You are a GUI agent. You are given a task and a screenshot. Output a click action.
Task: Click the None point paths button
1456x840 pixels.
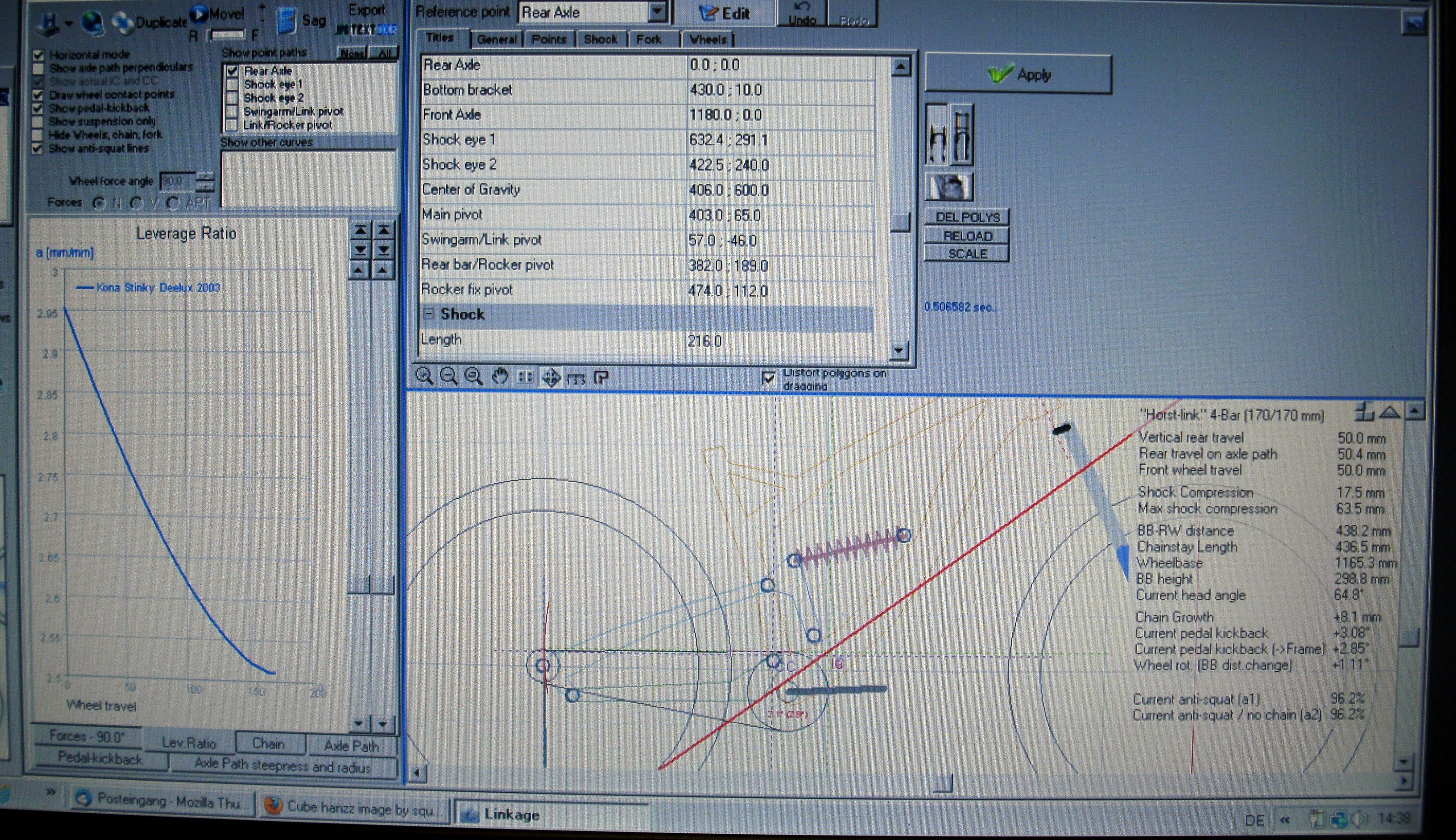pos(353,53)
